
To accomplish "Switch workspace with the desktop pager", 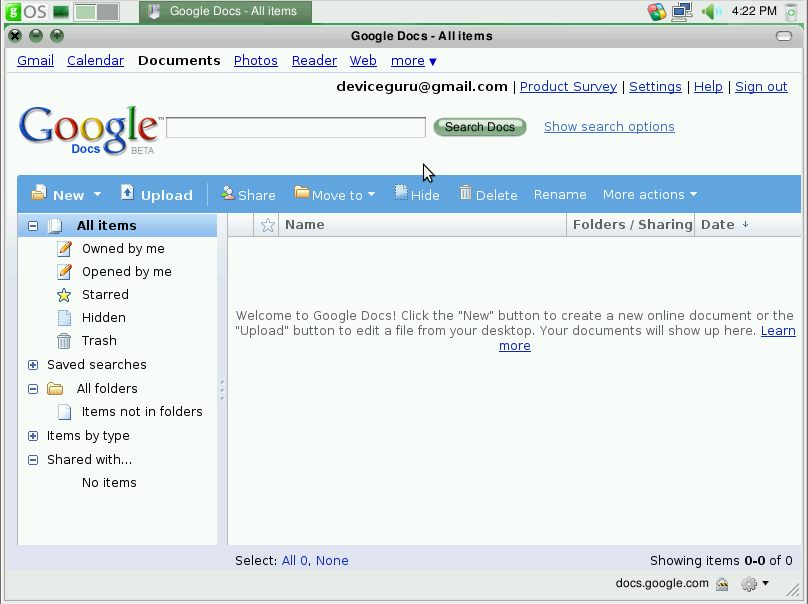I will click(x=96, y=11).
